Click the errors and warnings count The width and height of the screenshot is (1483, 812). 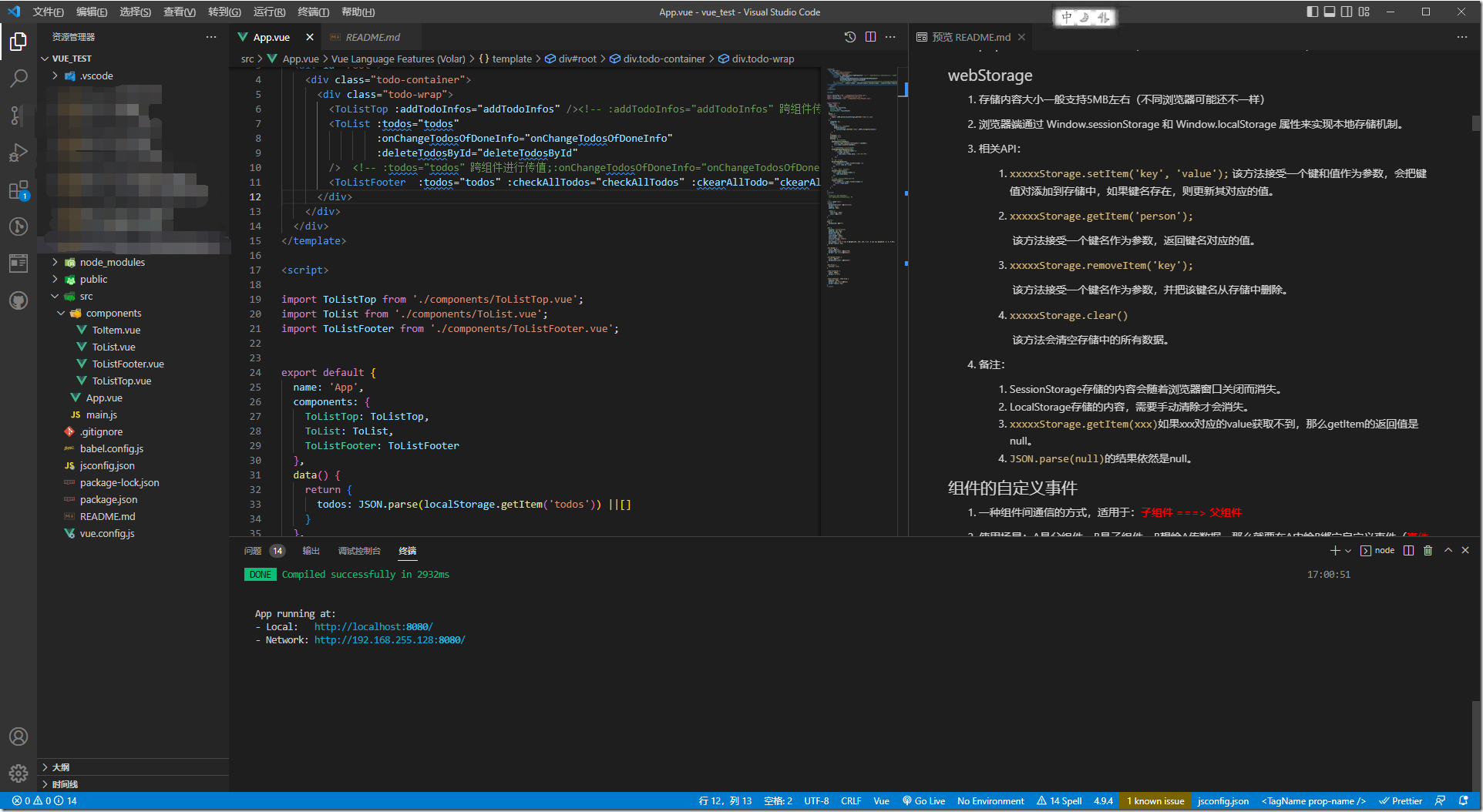click(x=45, y=801)
